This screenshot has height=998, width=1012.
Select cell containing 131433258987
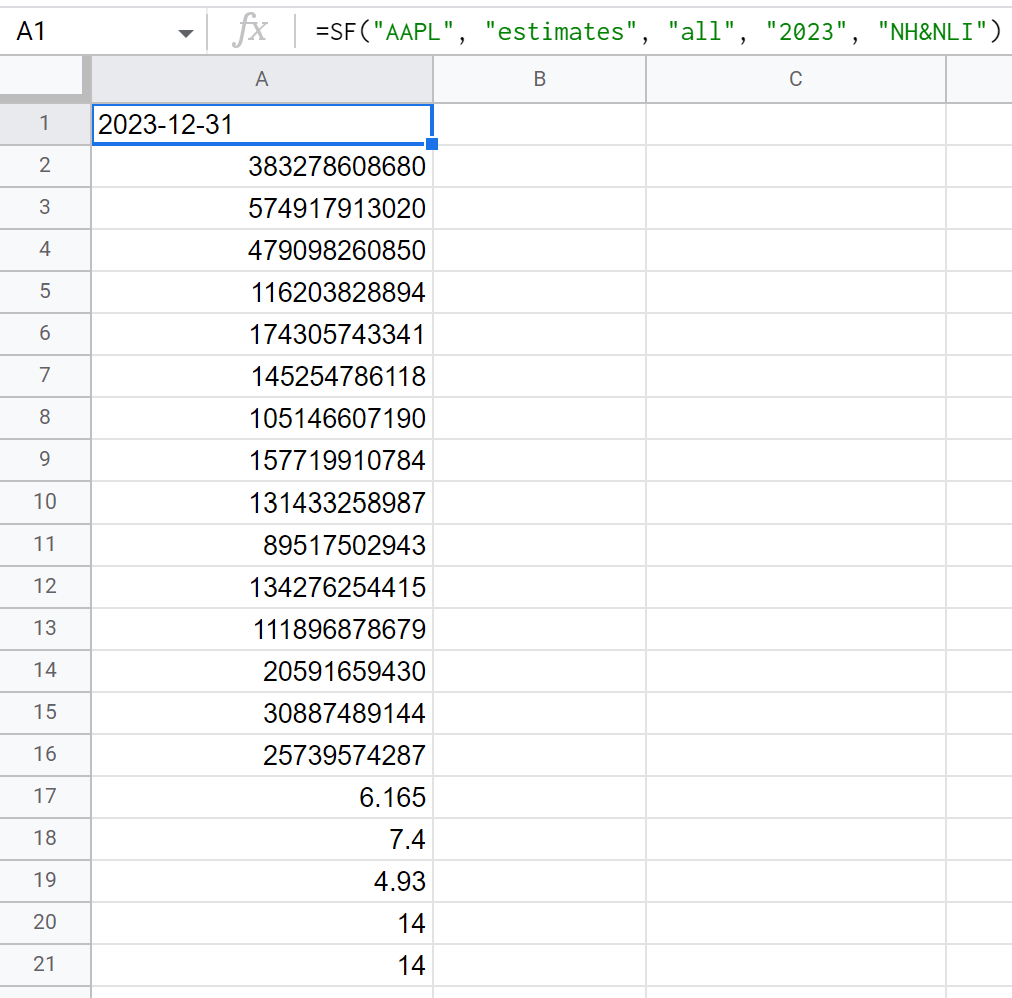coord(262,502)
